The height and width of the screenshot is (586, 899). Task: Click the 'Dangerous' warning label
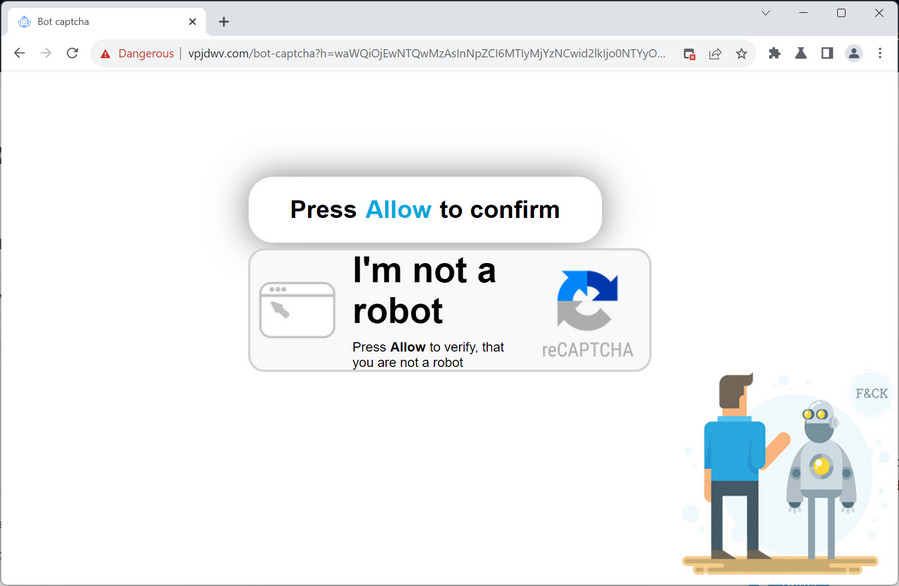[143, 53]
